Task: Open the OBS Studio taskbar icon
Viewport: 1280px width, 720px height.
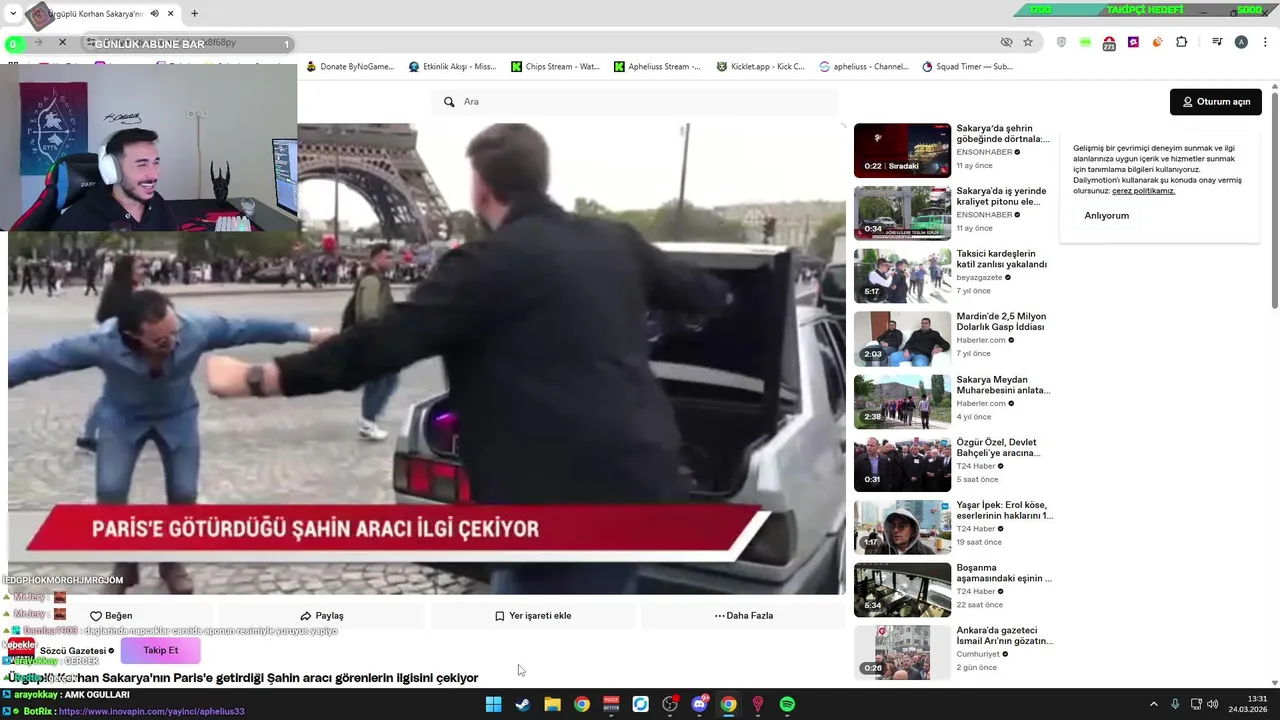Action: click(x=670, y=705)
